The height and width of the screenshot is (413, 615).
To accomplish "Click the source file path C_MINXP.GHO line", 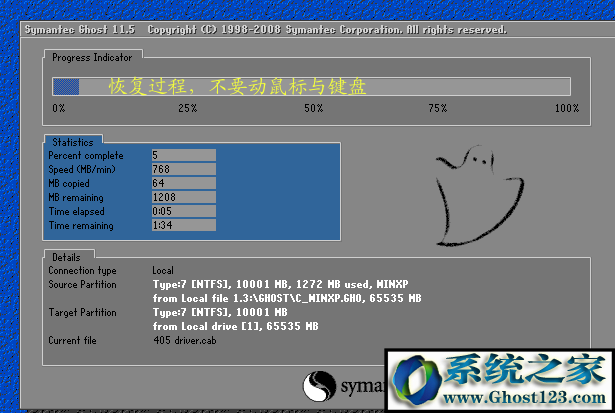I will (x=287, y=298).
